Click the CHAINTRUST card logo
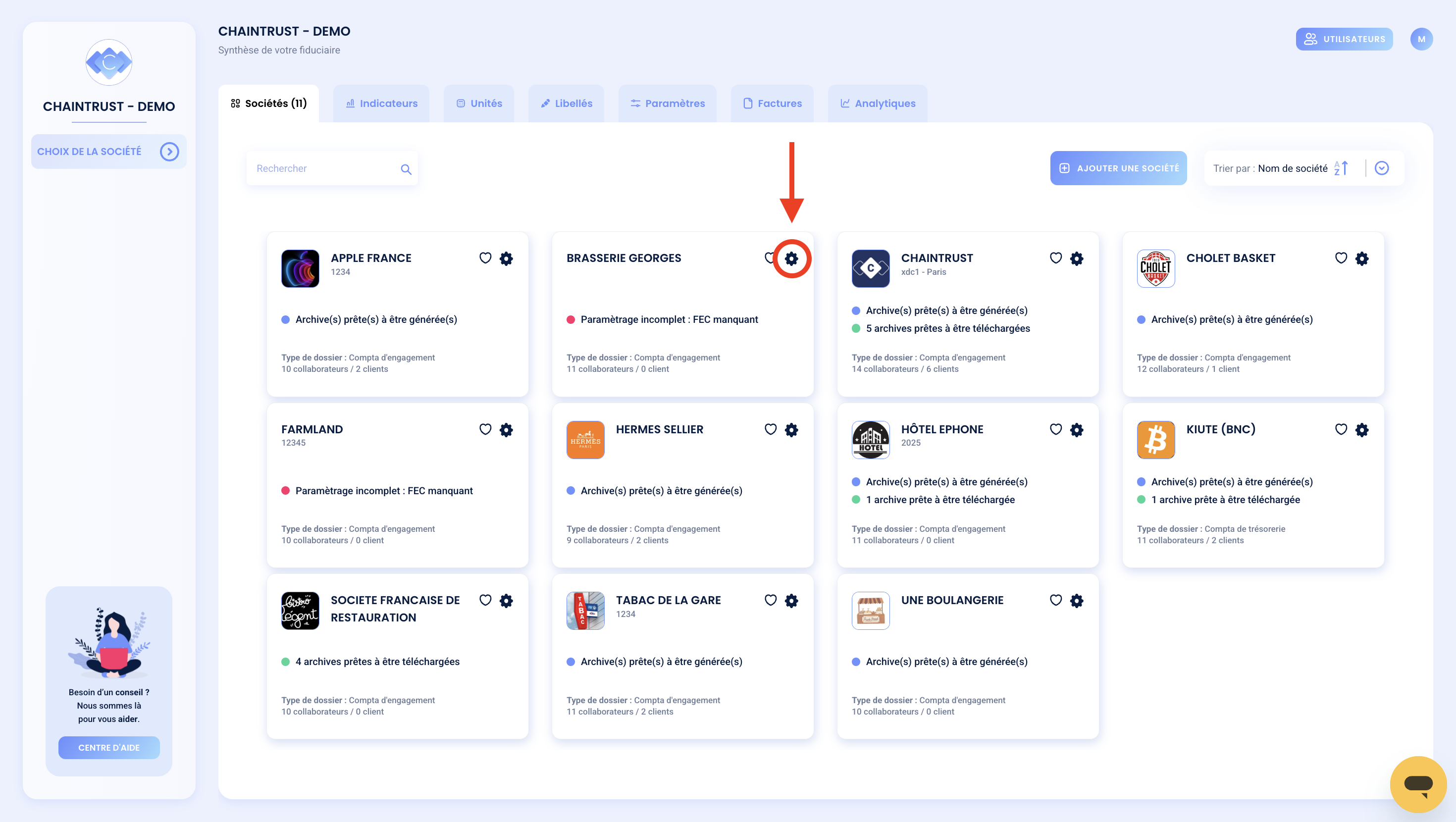Viewport: 1456px width, 822px height. pos(871,268)
